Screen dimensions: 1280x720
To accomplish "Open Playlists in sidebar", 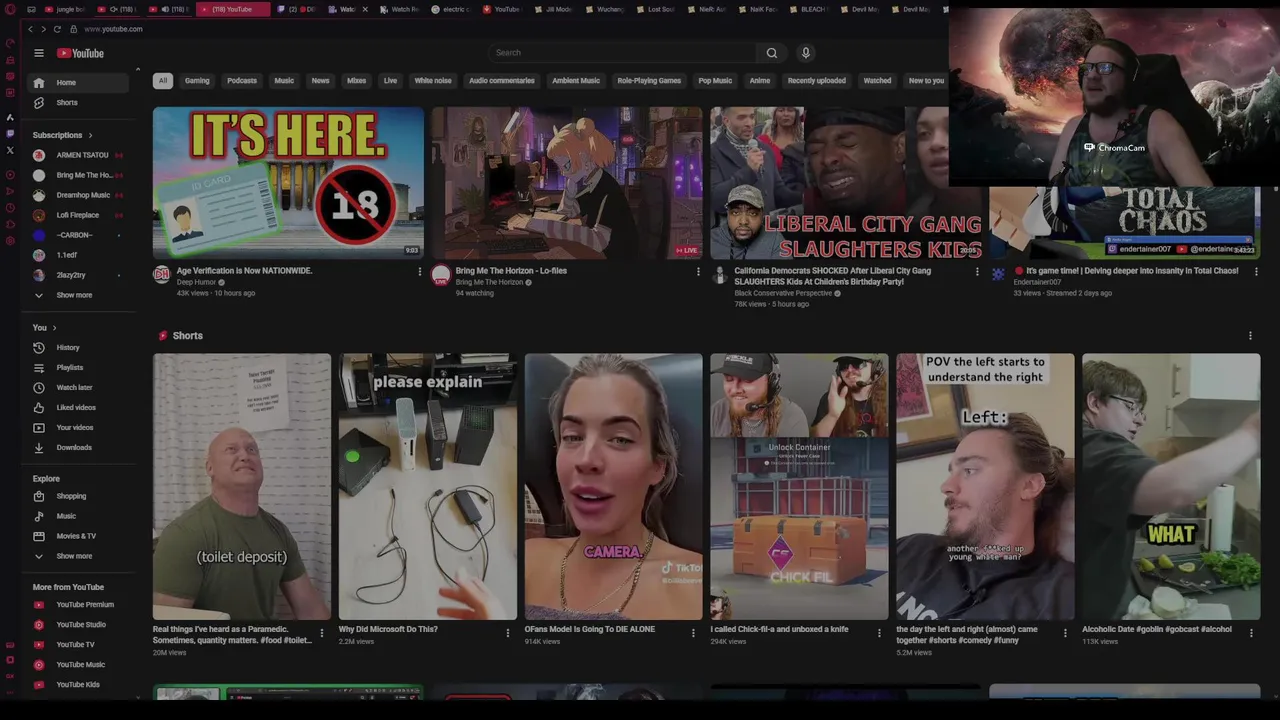I will pyautogui.click(x=77, y=367).
